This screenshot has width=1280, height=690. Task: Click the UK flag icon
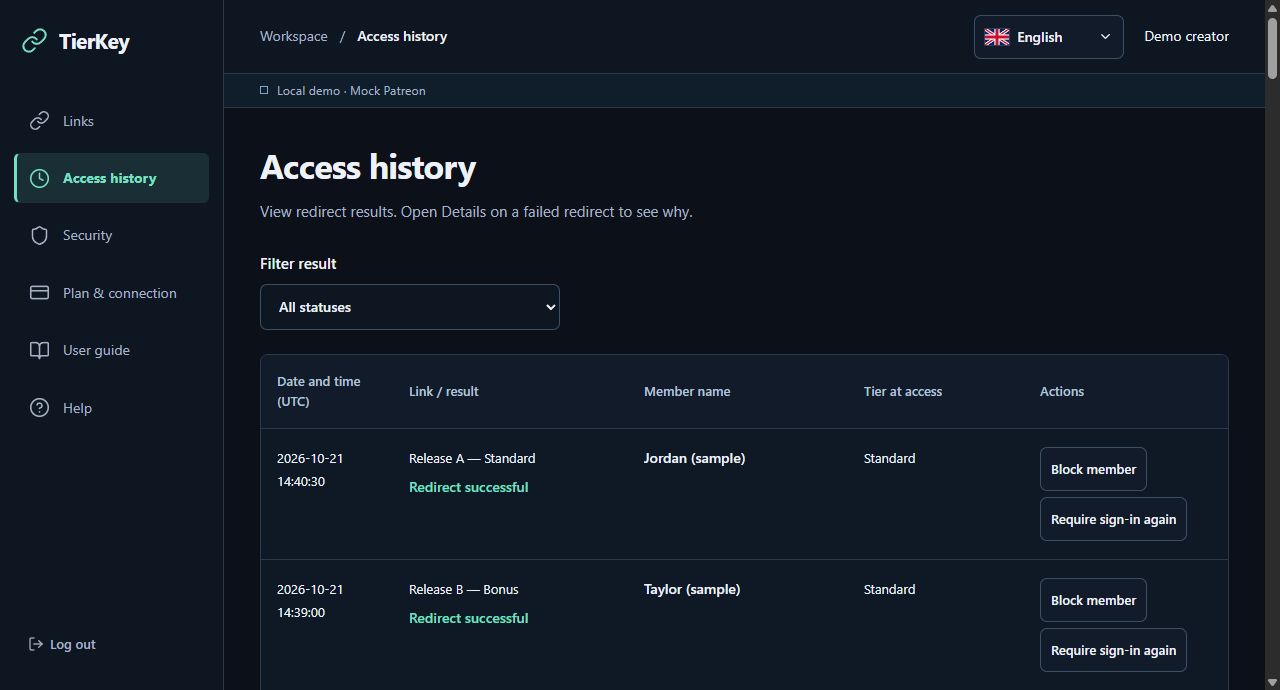(997, 37)
